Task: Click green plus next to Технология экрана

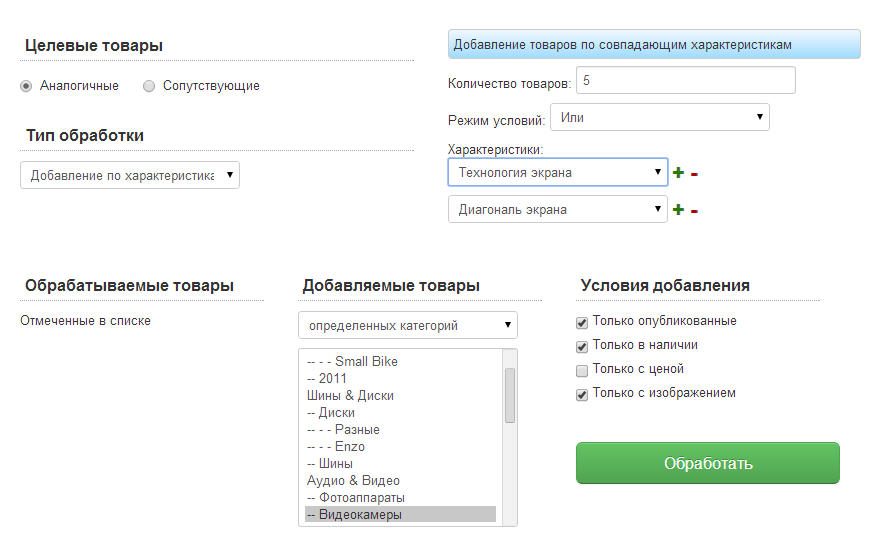Action: point(679,173)
